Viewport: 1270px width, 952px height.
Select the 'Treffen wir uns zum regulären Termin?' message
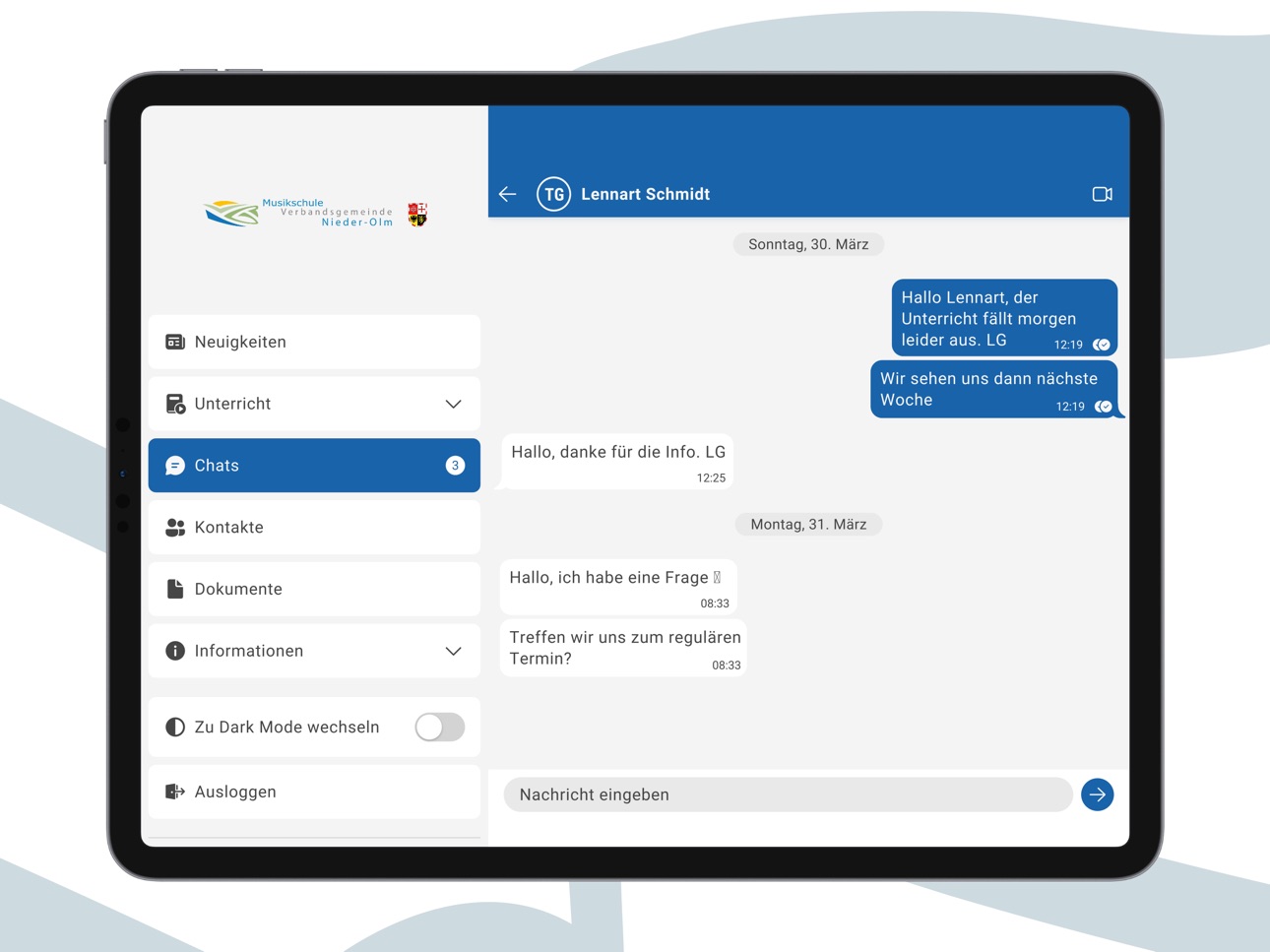click(623, 648)
